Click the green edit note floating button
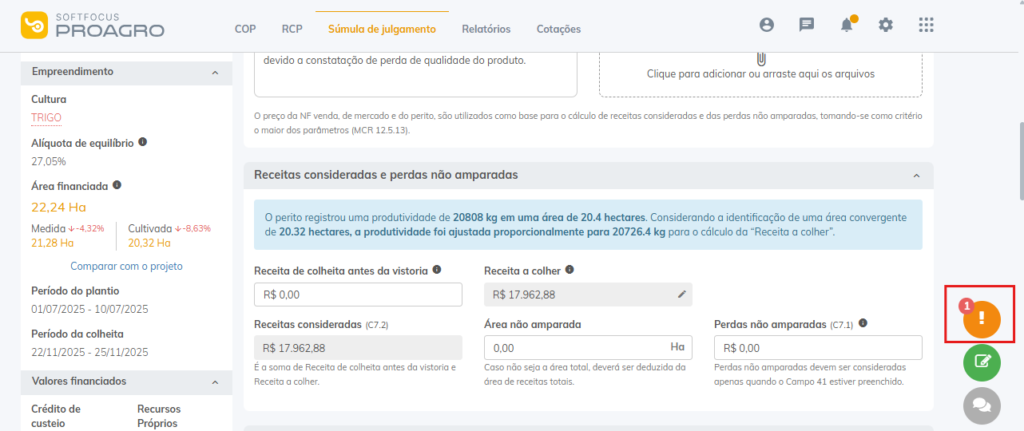This screenshot has width=1024, height=431. 981,361
